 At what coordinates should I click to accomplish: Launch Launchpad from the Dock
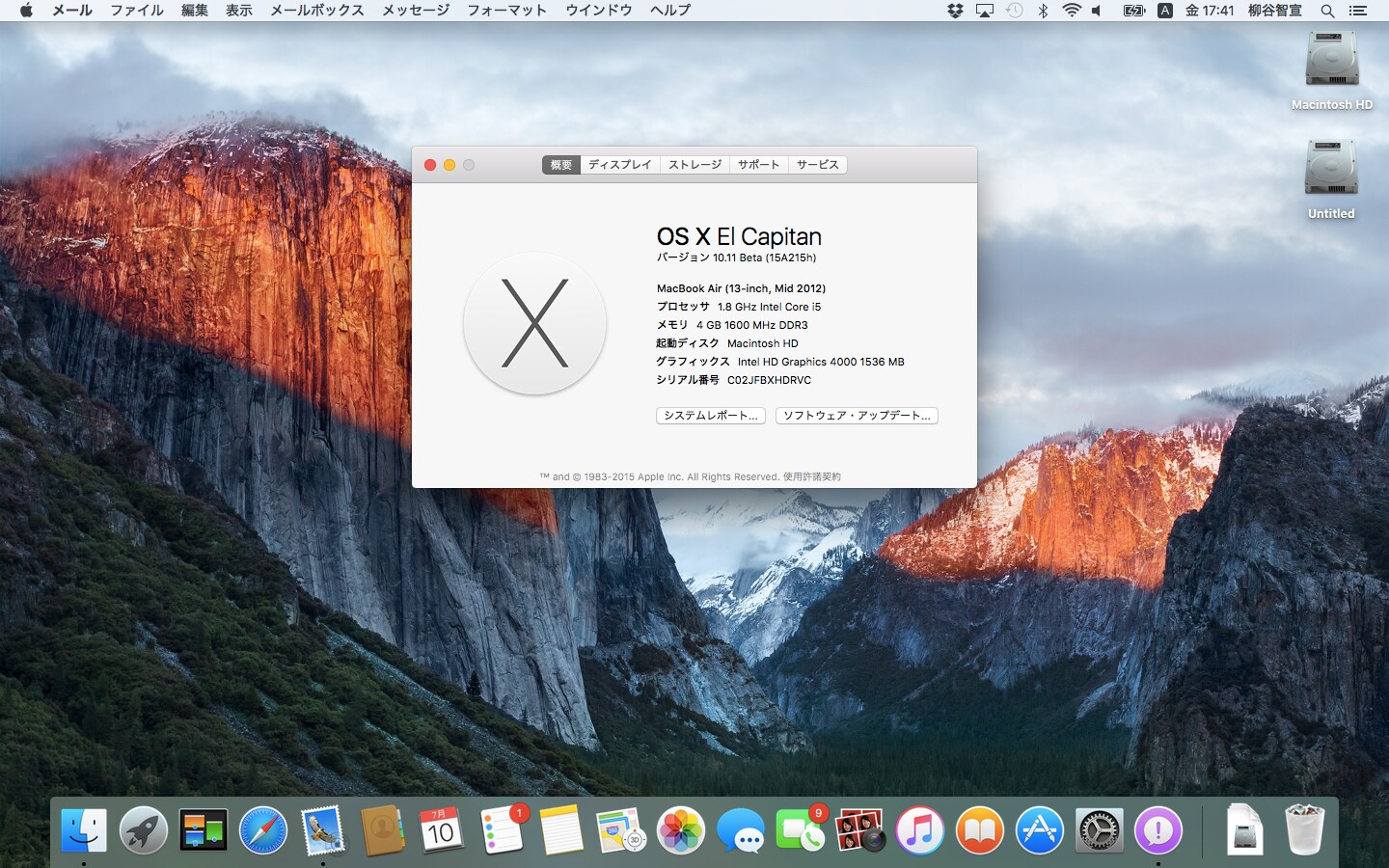[x=144, y=829]
